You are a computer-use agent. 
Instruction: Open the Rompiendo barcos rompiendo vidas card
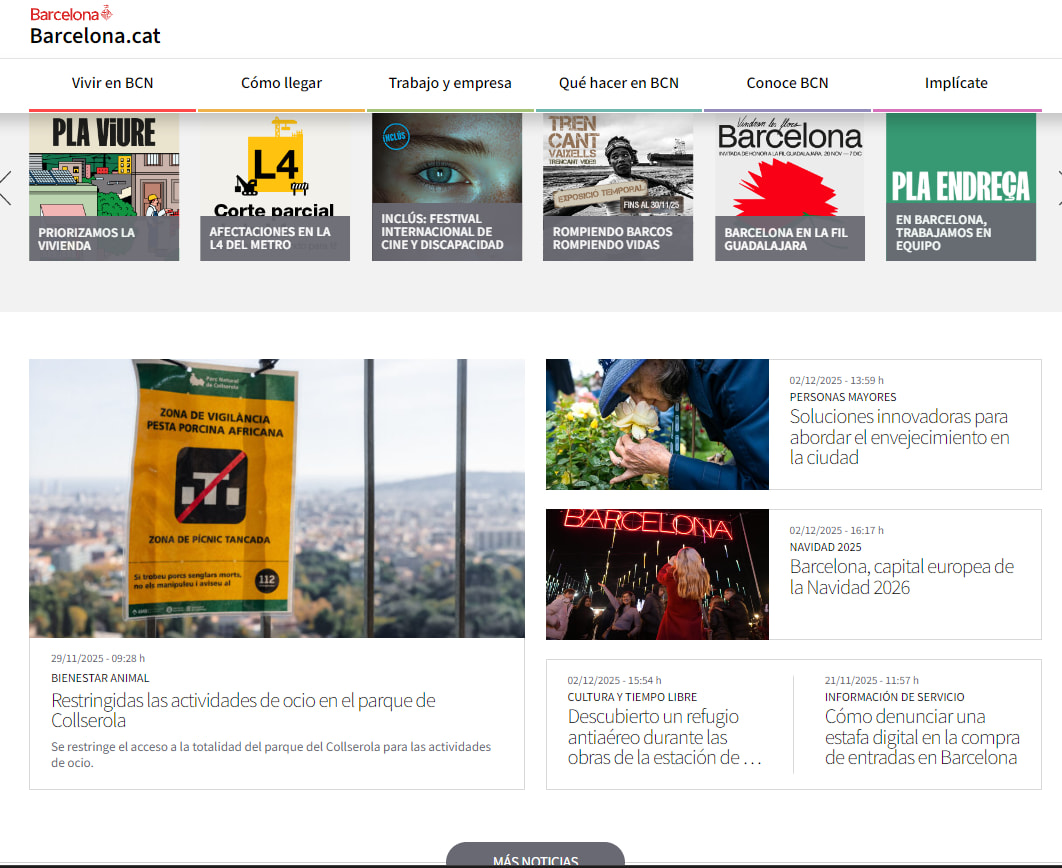click(618, 187)
